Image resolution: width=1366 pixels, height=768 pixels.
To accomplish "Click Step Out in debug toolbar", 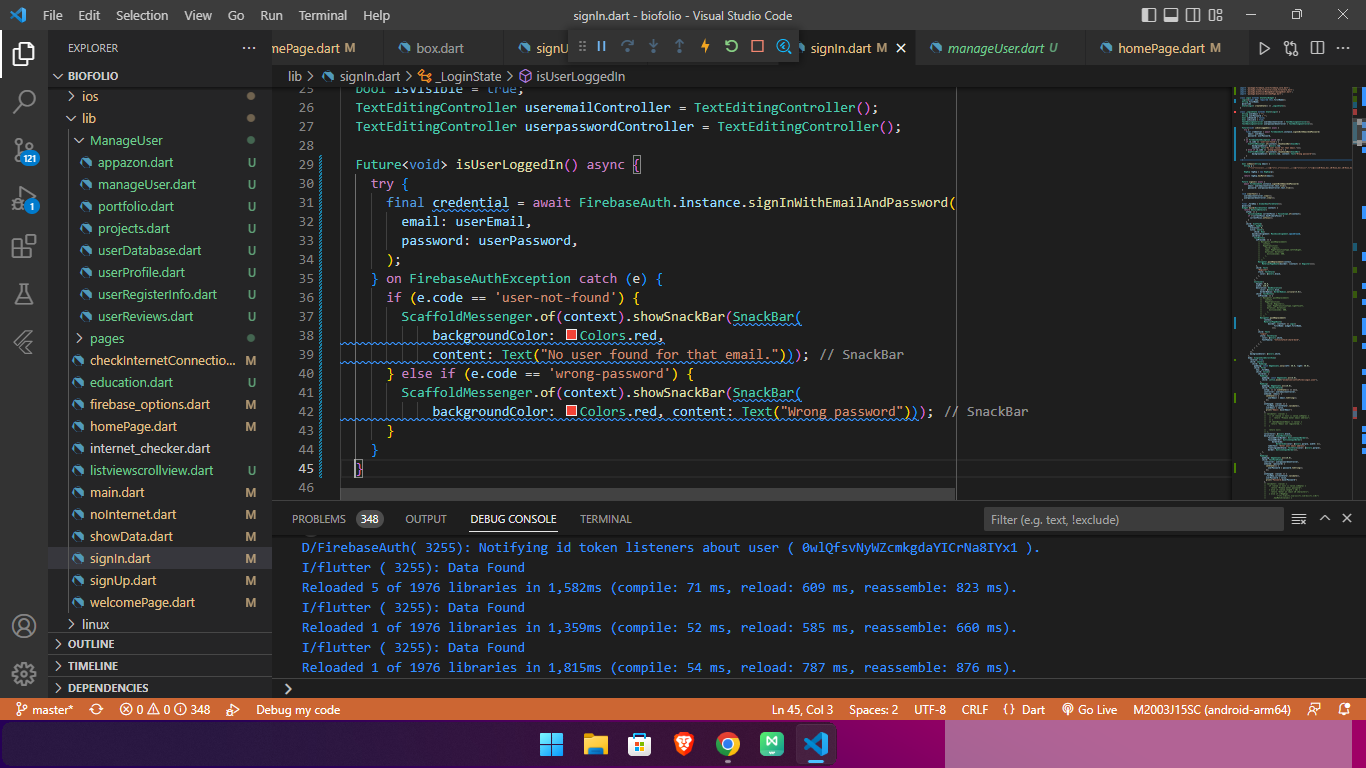I will [680, 46].
